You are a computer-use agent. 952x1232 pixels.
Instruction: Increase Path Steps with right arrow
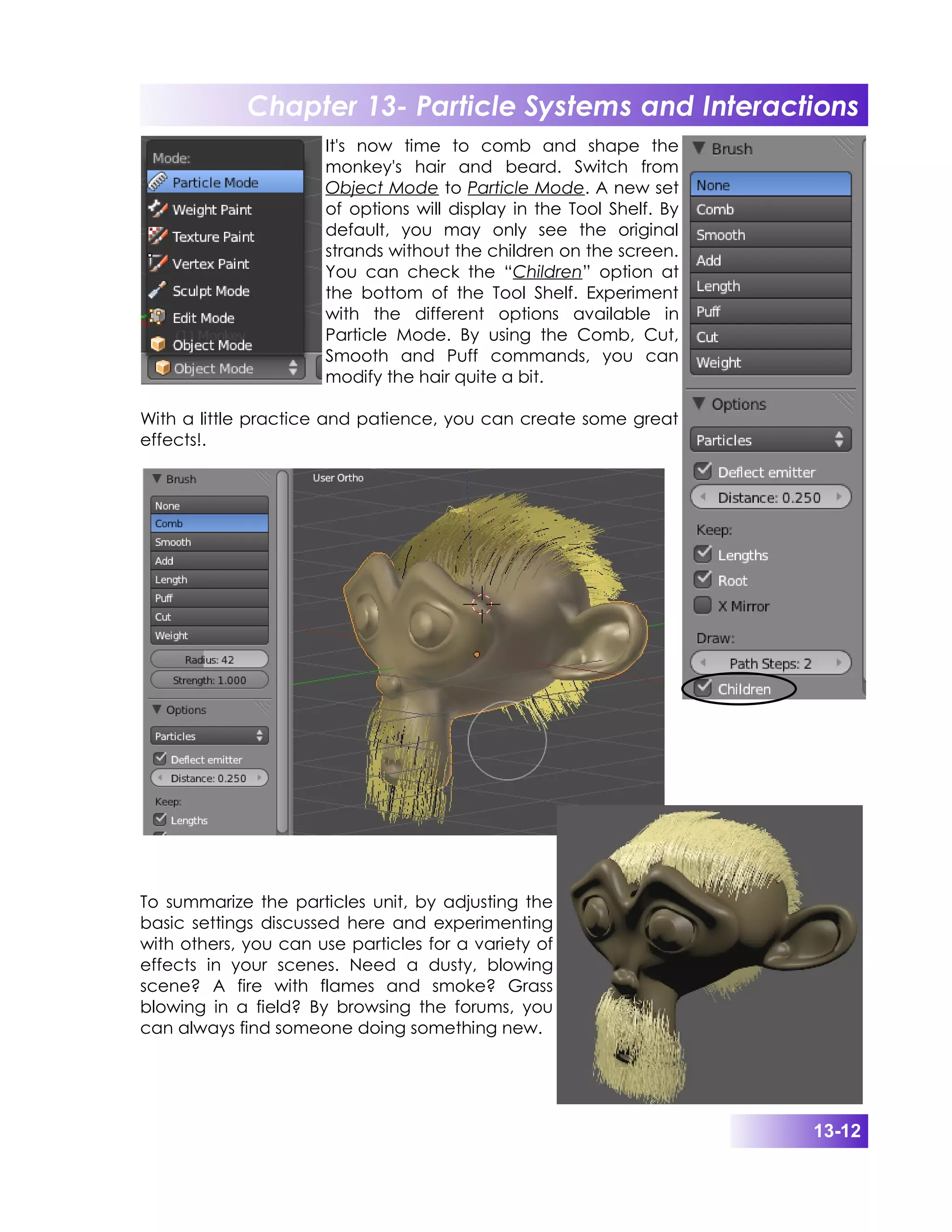click(839, 663)
